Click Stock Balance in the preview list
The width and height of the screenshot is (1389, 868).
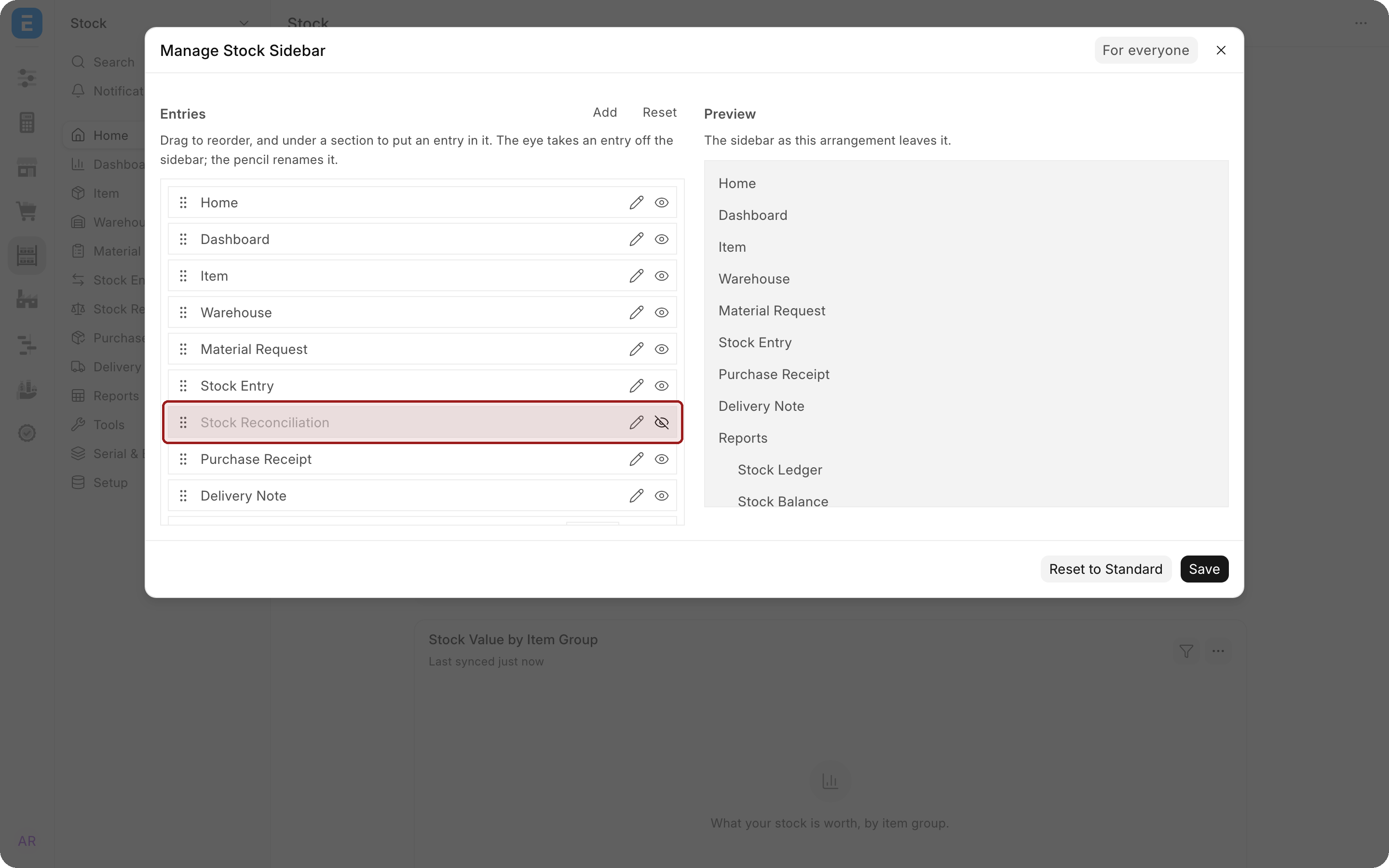coord(783,501)
